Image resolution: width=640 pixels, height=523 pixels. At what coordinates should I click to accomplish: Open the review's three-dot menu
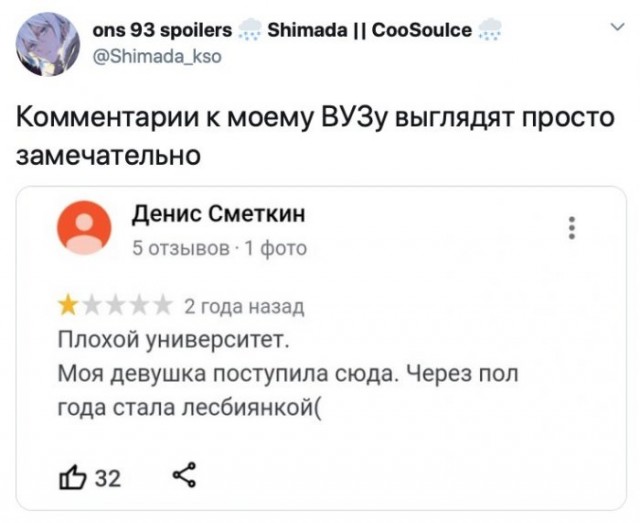(572, 227)
